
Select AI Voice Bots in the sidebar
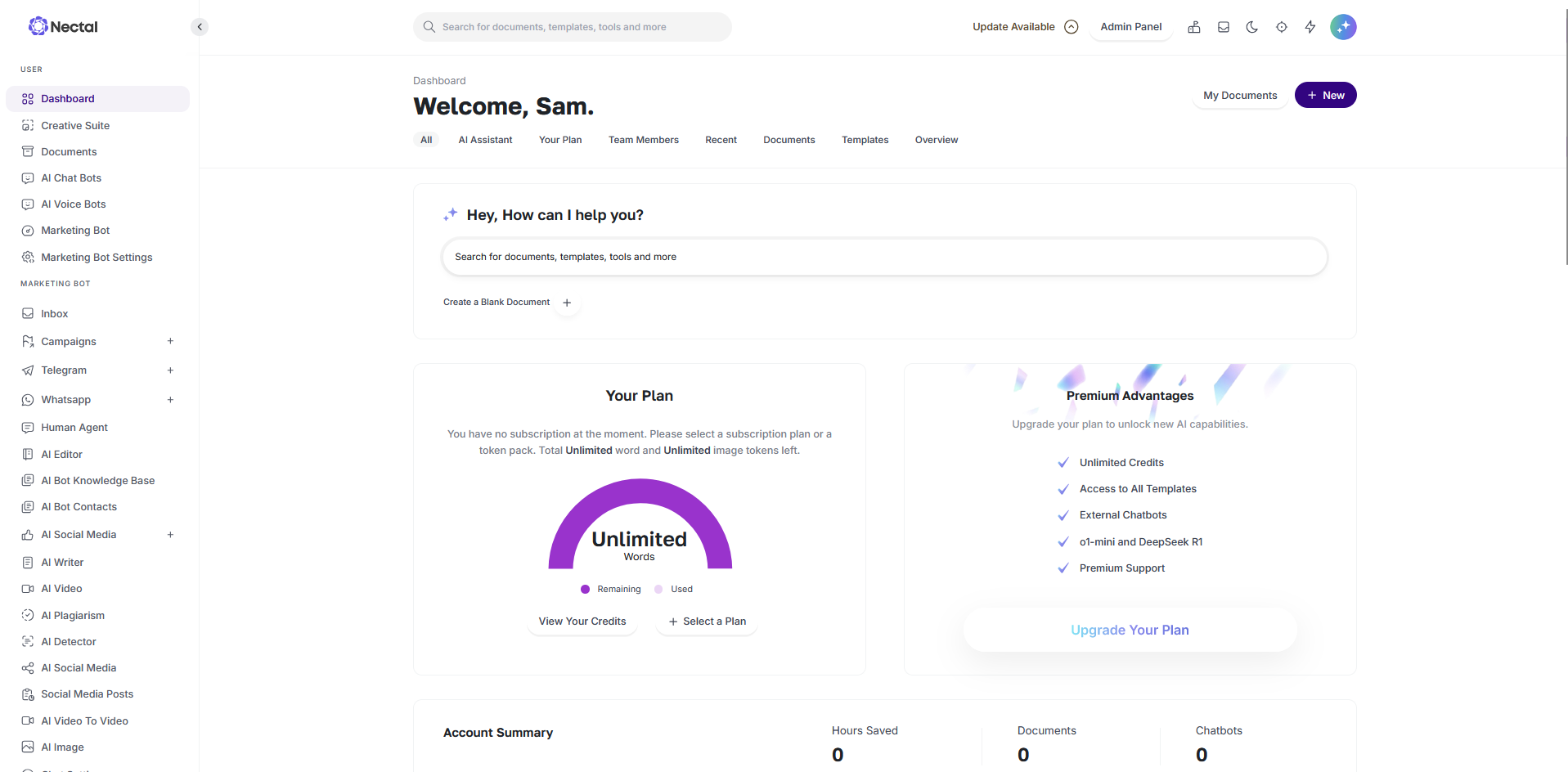click(73, 204)
